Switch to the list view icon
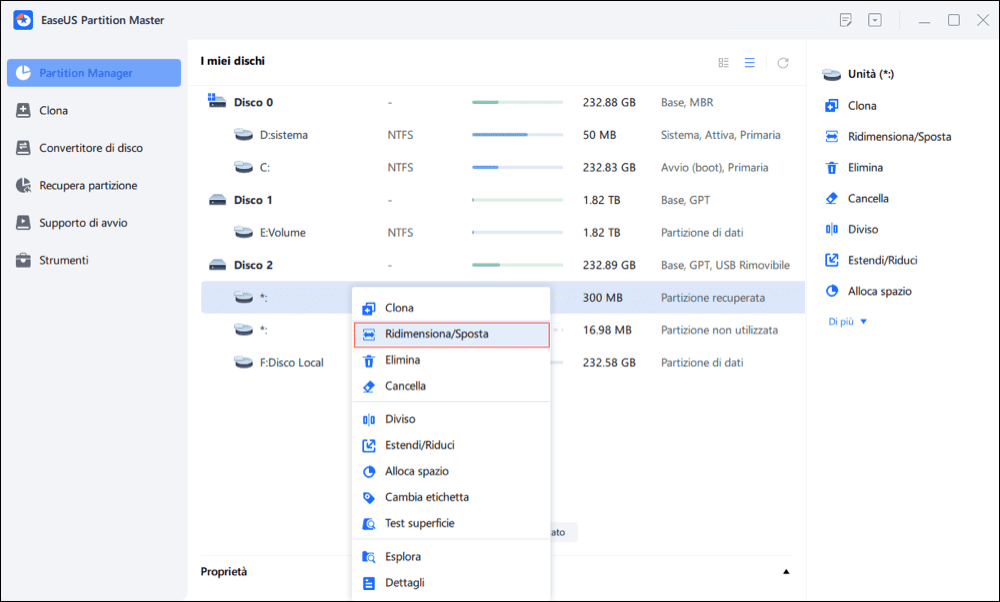 coord(749,62)
